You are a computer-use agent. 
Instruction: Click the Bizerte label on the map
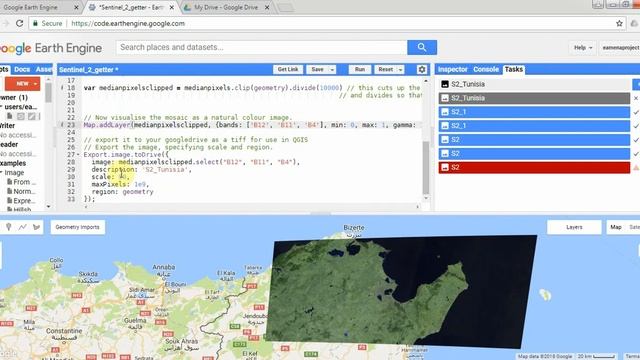point(353,228)
